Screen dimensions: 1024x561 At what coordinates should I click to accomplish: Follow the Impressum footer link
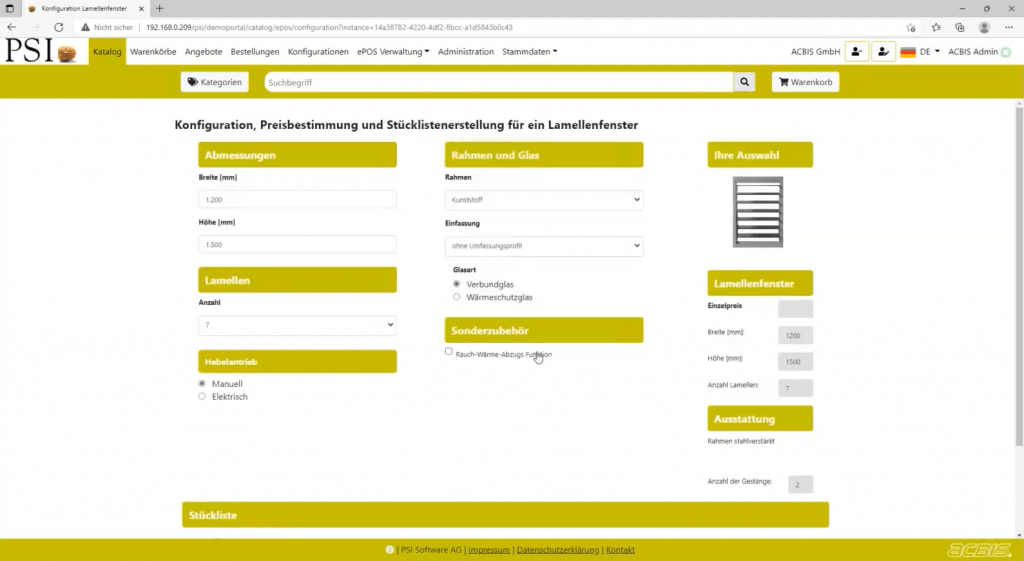coord(489,550)
